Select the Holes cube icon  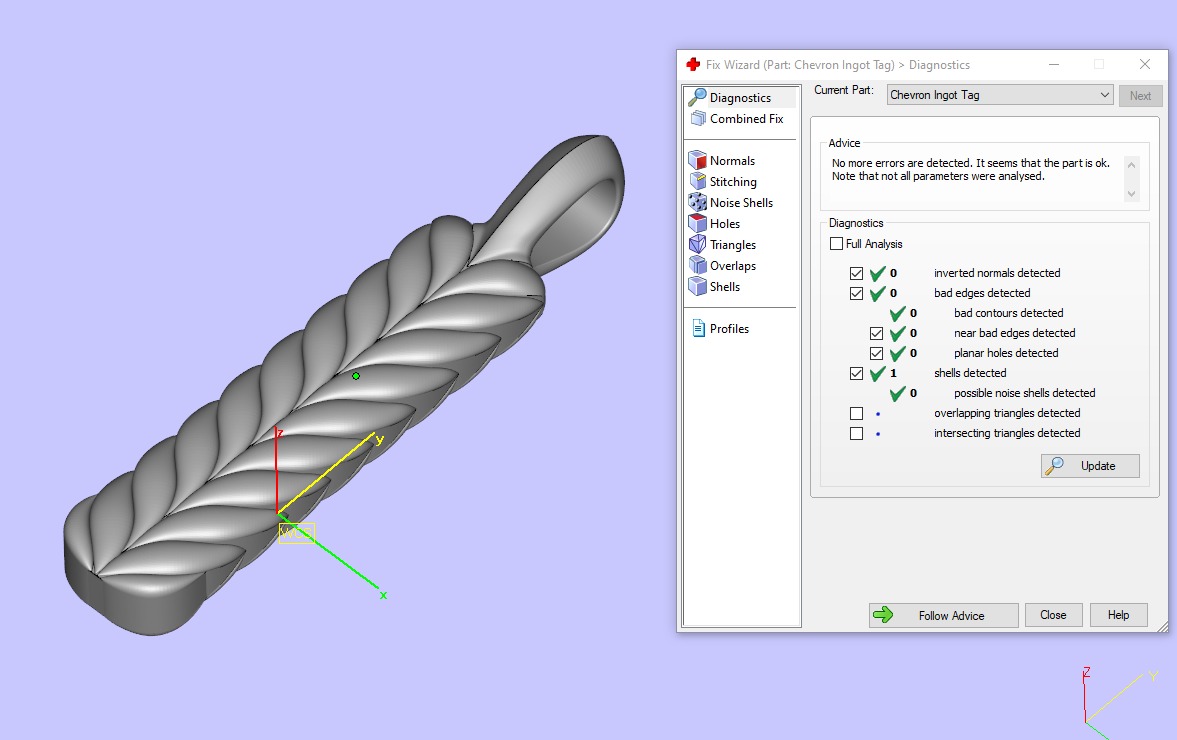pyautogui.click(x=697, y=223)
